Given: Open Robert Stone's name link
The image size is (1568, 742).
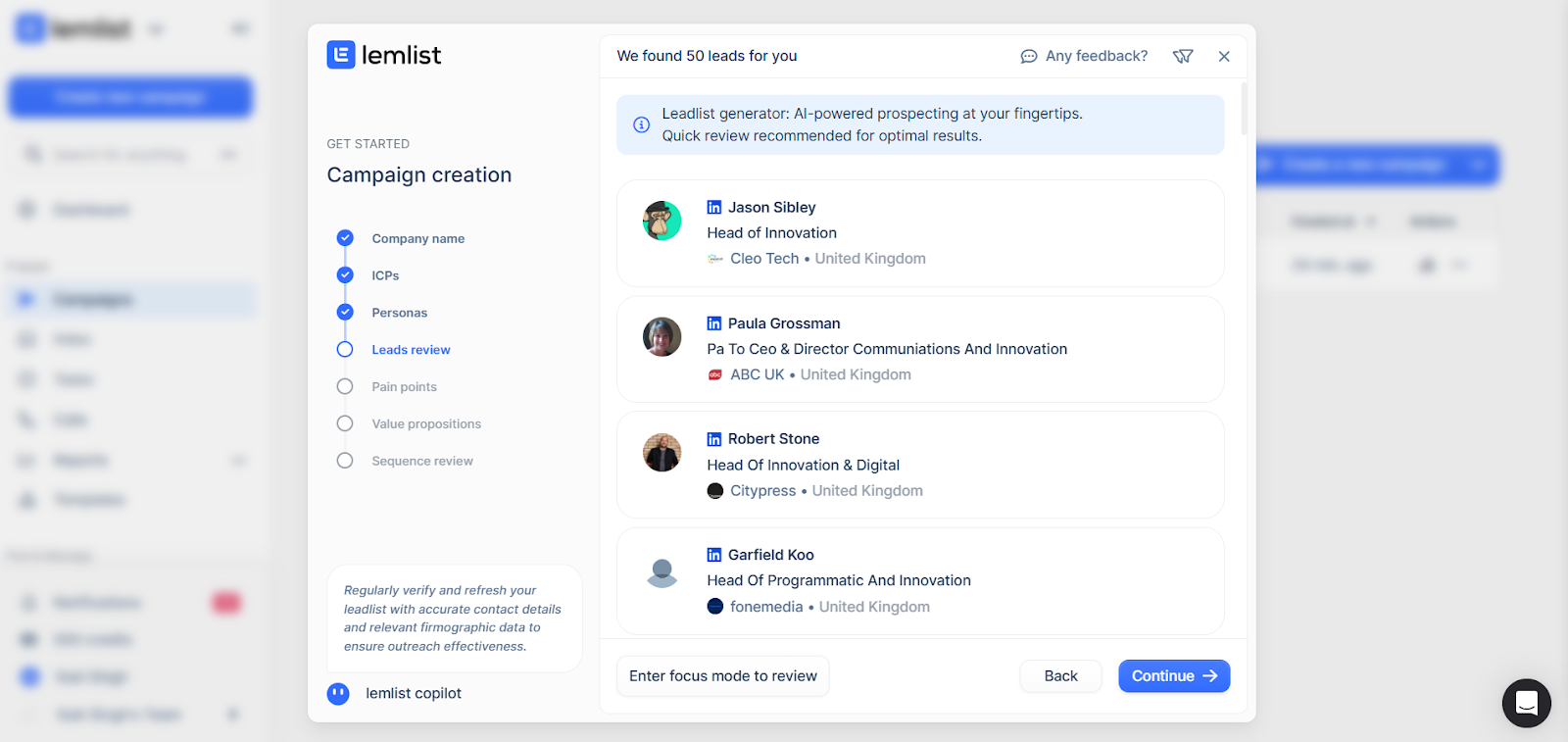Looking at the screenshot, I should pos(773,439).
